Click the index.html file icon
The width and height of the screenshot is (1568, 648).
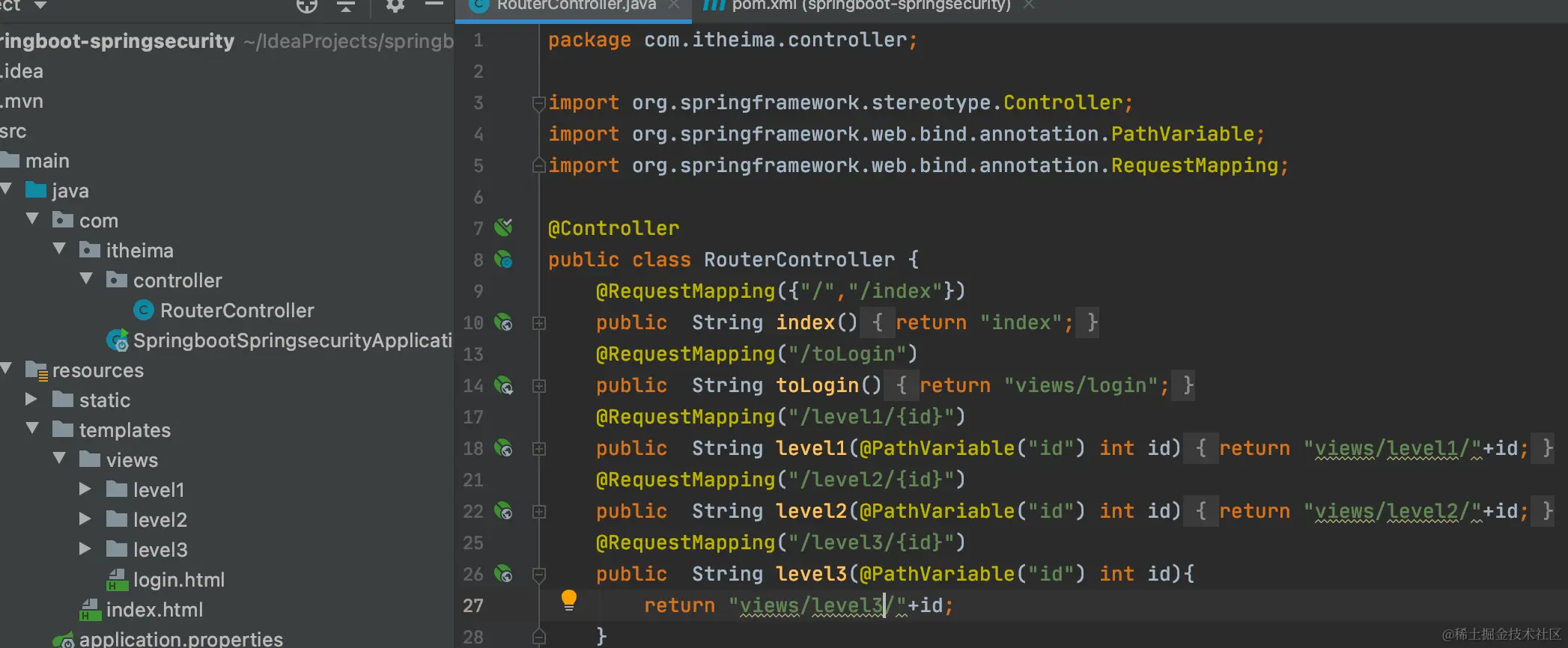click(91, 609)
